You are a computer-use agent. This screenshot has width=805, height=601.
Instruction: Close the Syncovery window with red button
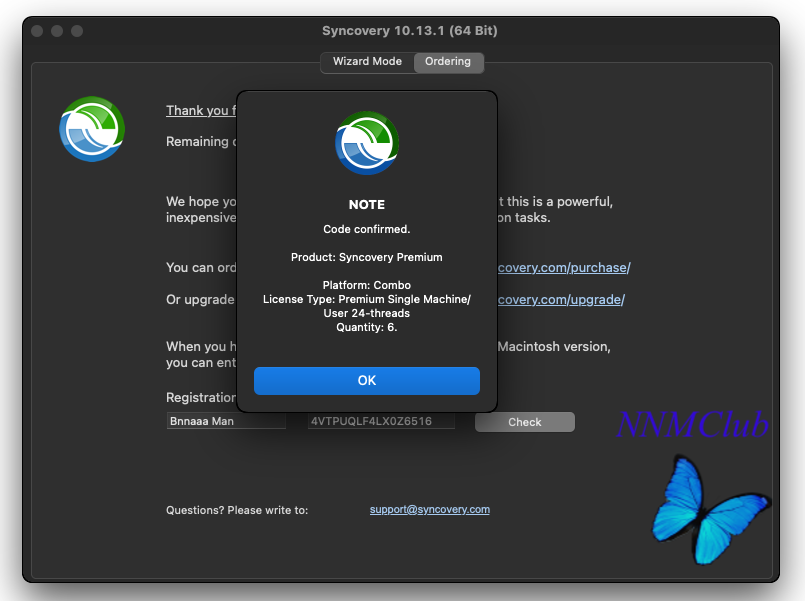37,31
